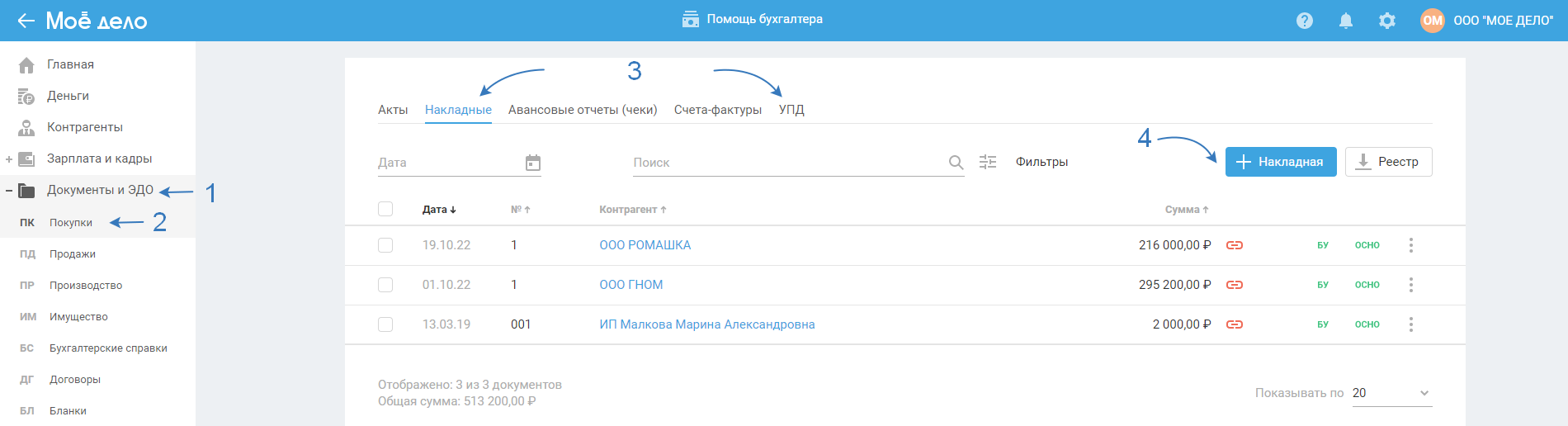Open the filters sliders icon
1568x426 pixels.
[988, 163]
